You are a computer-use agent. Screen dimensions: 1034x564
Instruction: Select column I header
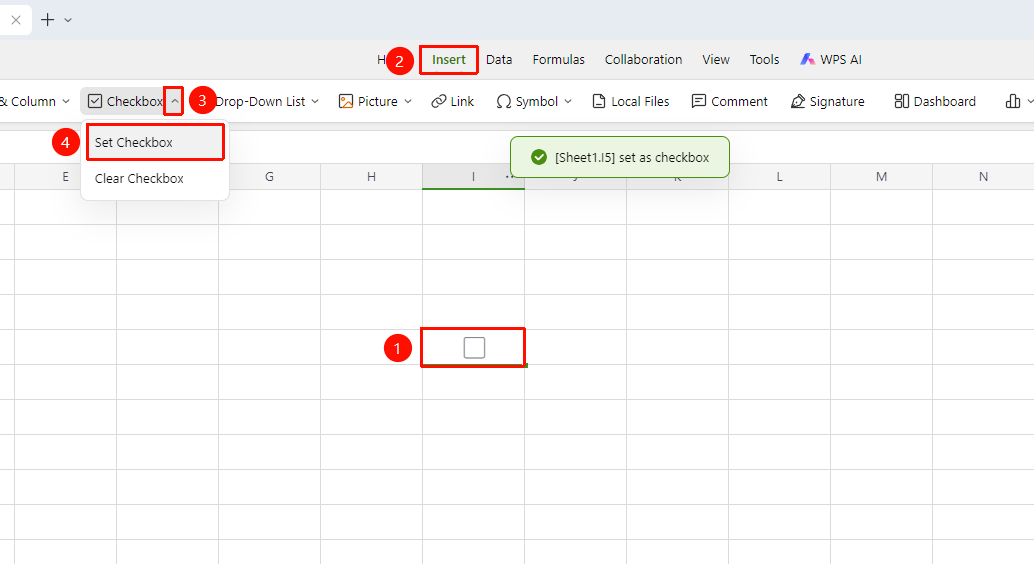pyautogui.click(x=473, y=177)
